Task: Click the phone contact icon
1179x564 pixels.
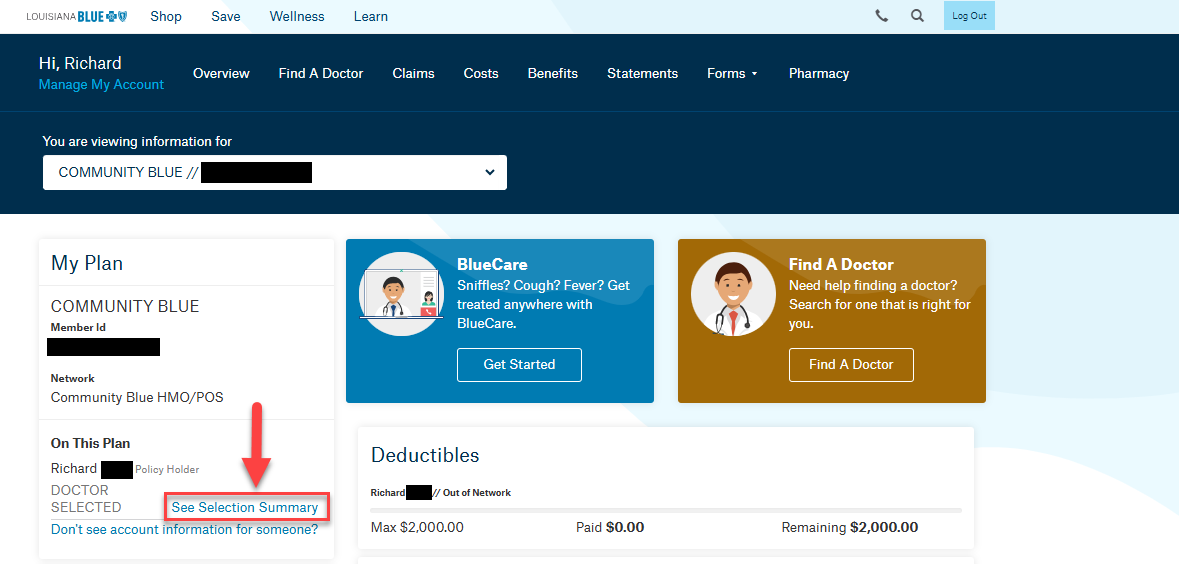Action: point(881,16)
